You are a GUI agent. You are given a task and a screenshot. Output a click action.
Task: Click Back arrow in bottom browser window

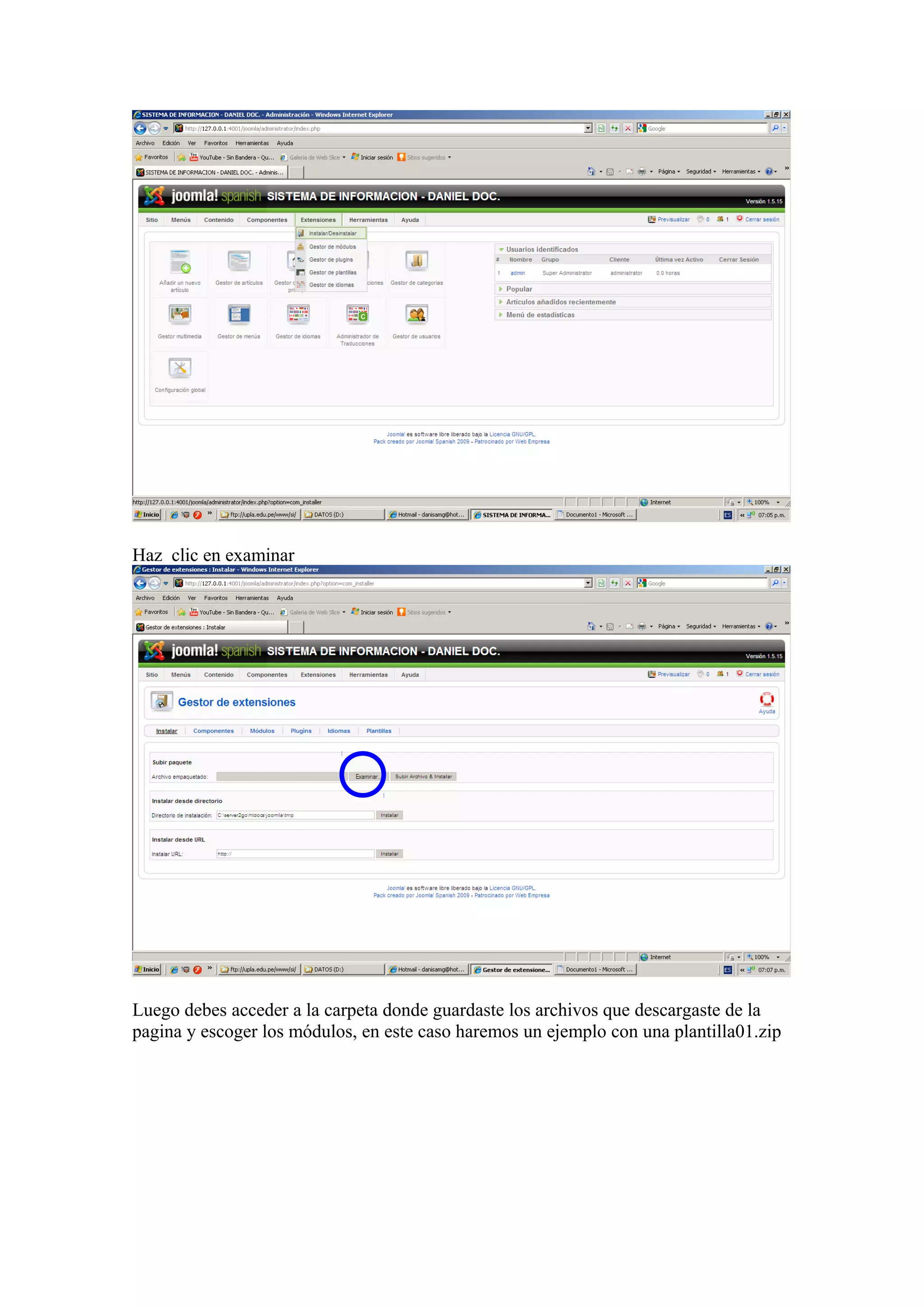(140, 583)
